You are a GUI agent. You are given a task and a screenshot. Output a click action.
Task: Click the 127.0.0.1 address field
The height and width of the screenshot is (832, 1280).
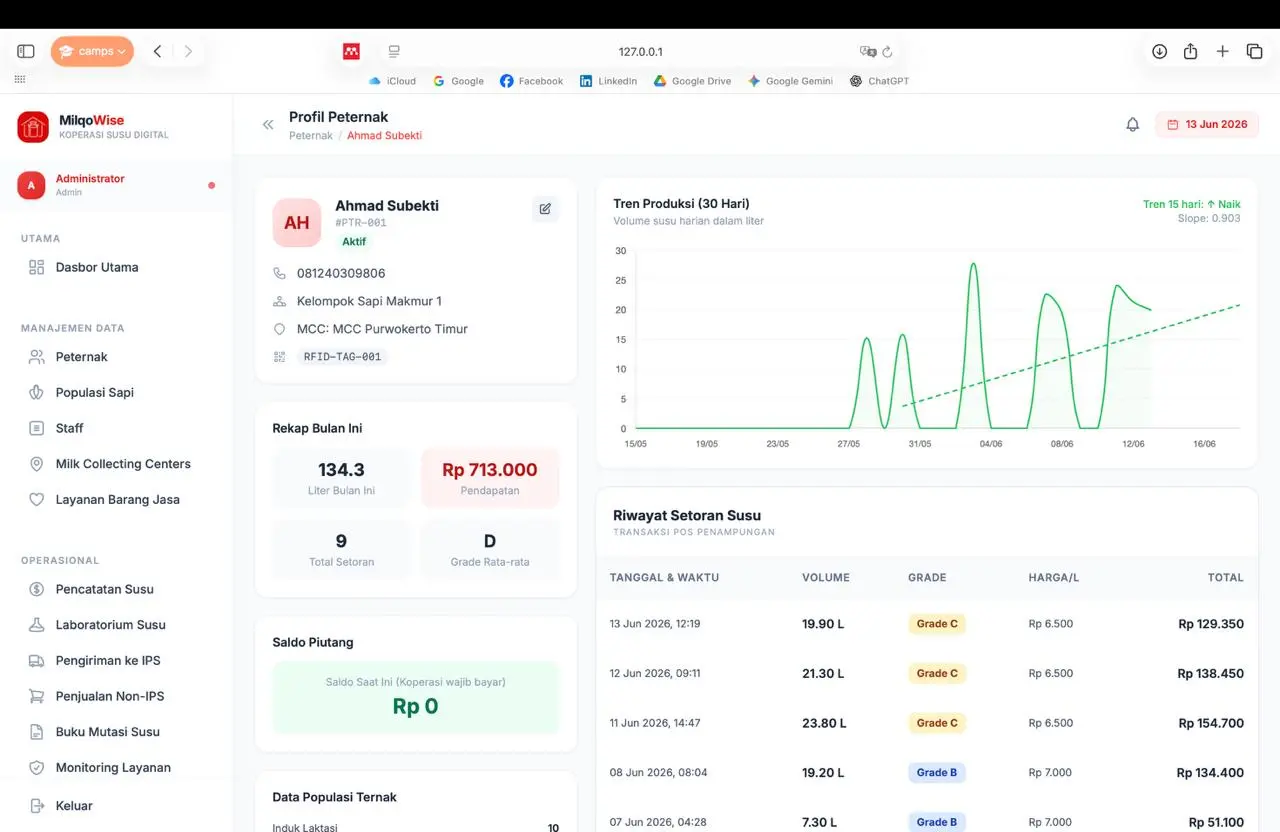(x=640, y=52)
